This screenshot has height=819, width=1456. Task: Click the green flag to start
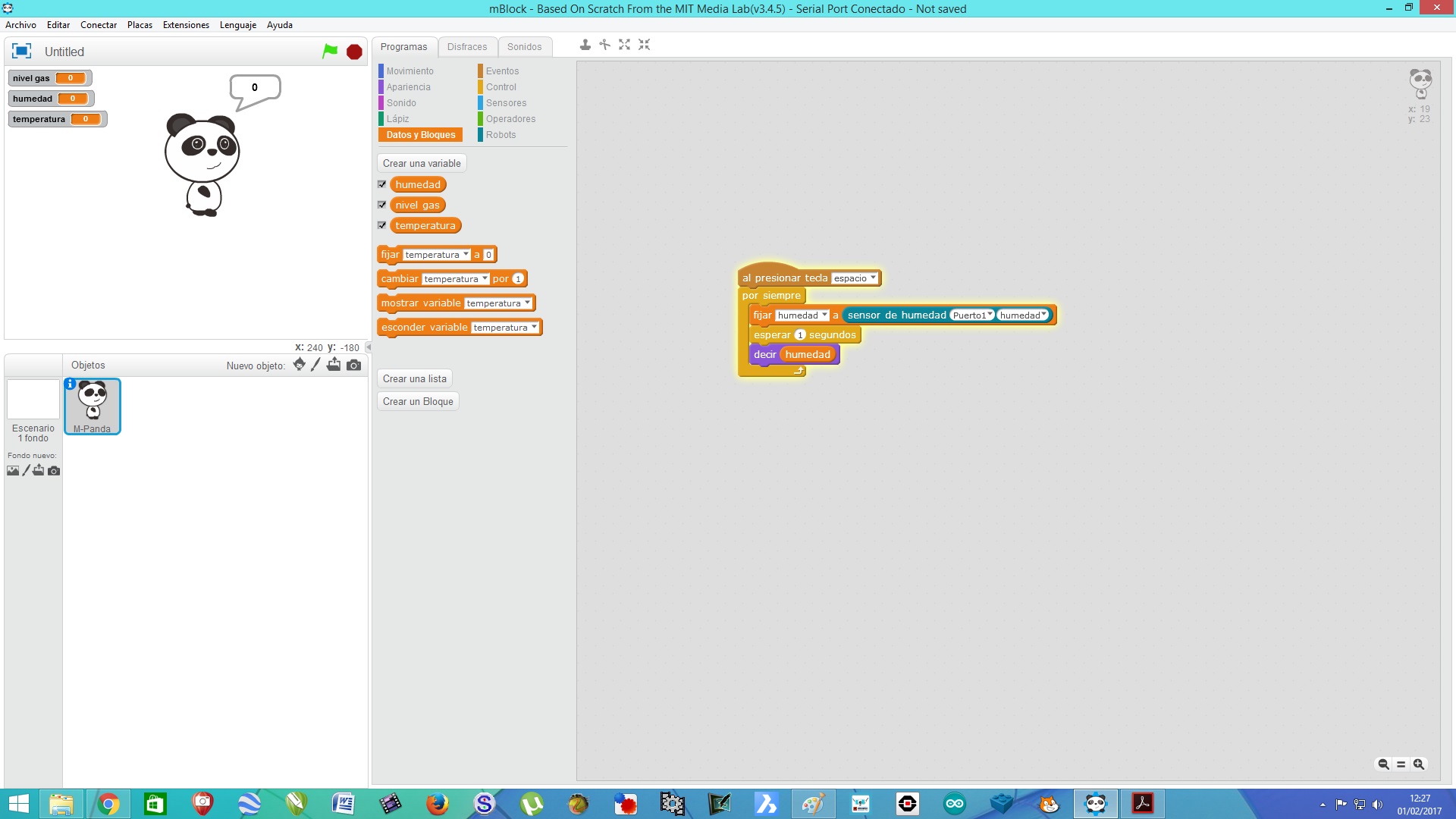click(330, 52)
